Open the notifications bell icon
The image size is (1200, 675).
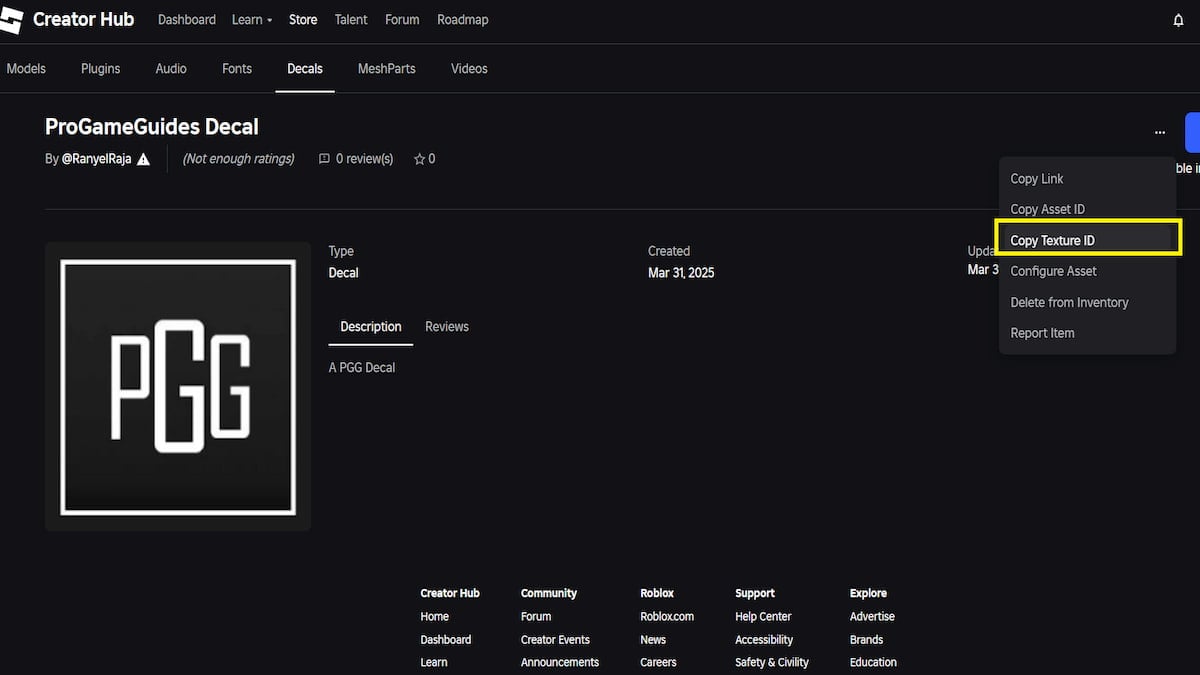click(1178, 21)
